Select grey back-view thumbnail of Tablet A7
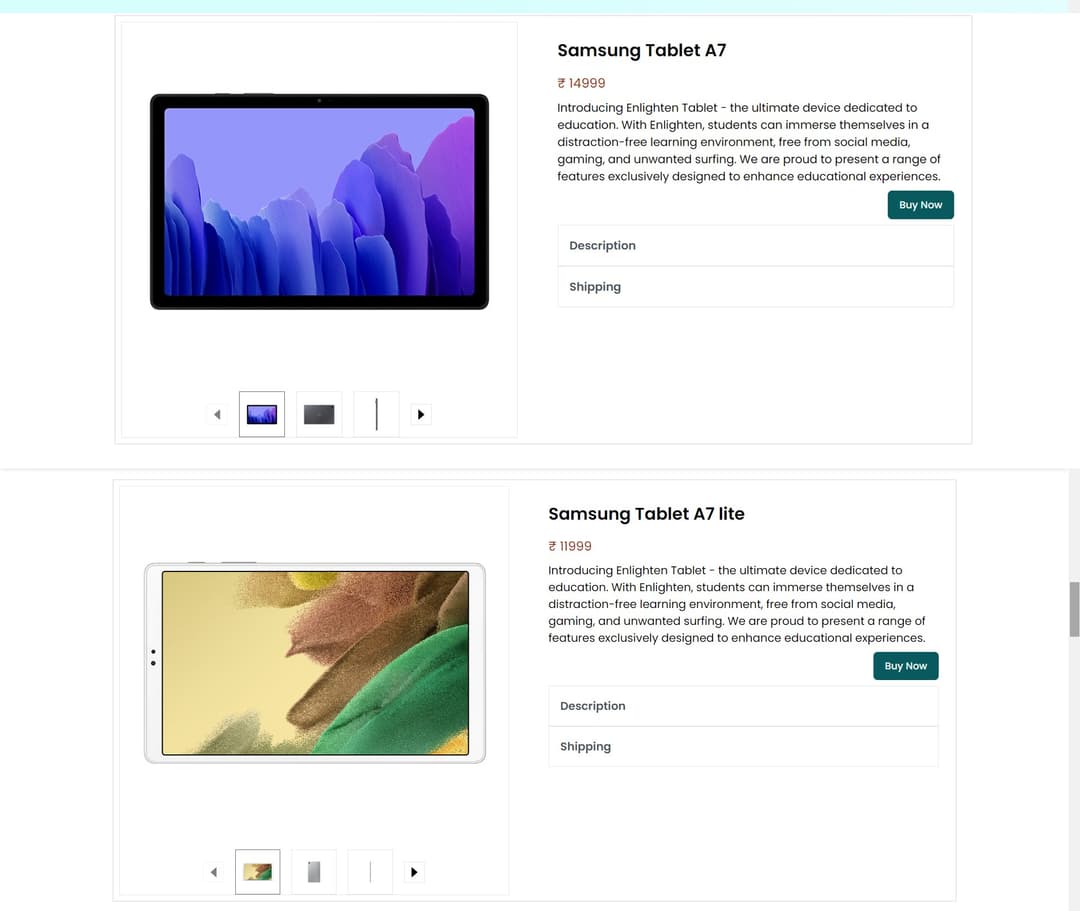 [319, 415]
